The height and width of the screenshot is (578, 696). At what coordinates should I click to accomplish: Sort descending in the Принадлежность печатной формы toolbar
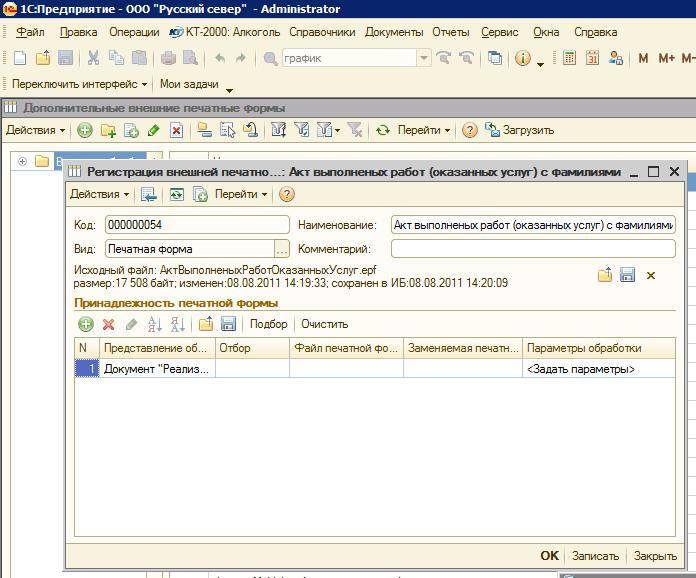tap(177, 324)
